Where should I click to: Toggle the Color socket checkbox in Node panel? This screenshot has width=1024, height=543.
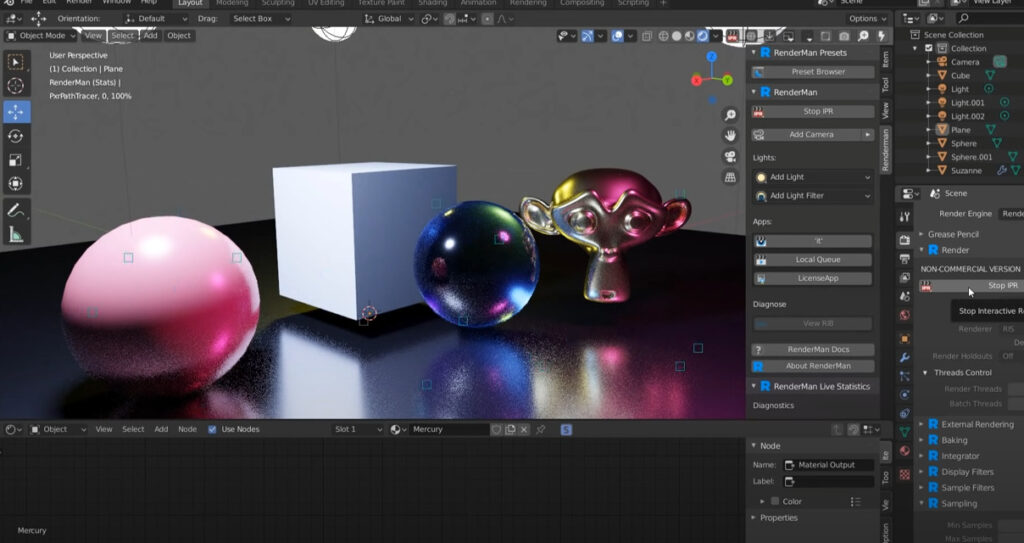click(x=775, y=501)
